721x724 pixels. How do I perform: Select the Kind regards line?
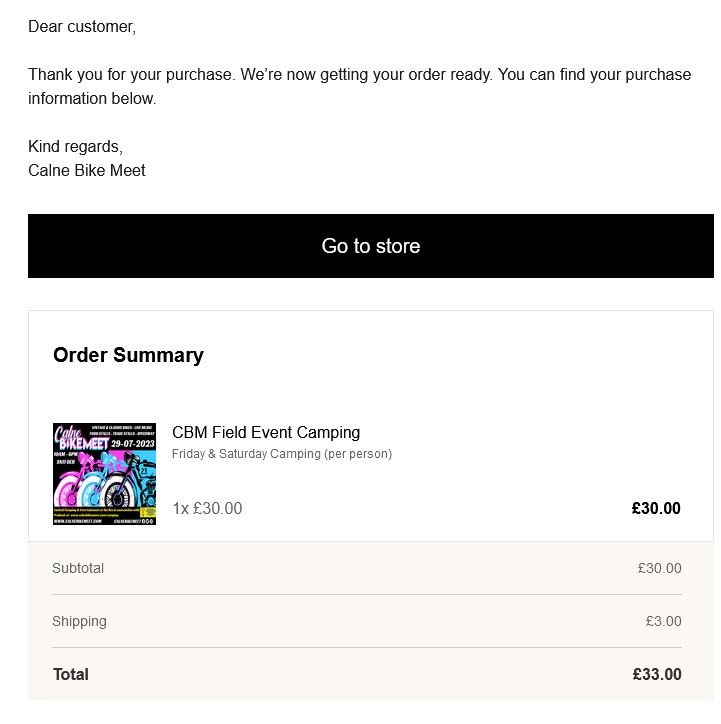click(x=76, y=146)
